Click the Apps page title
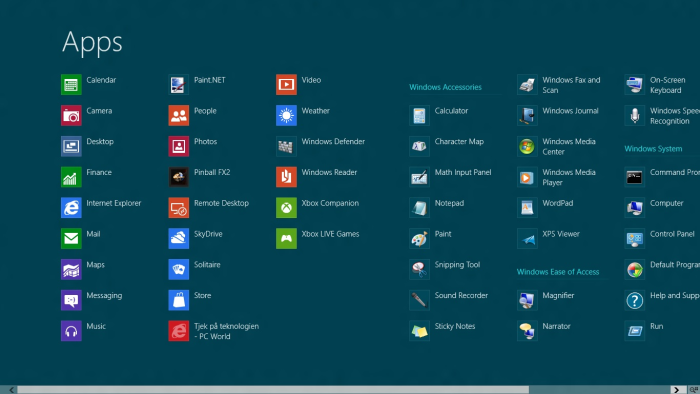The width and height of the screenshot is (700, 394). (x=92, y=43)
